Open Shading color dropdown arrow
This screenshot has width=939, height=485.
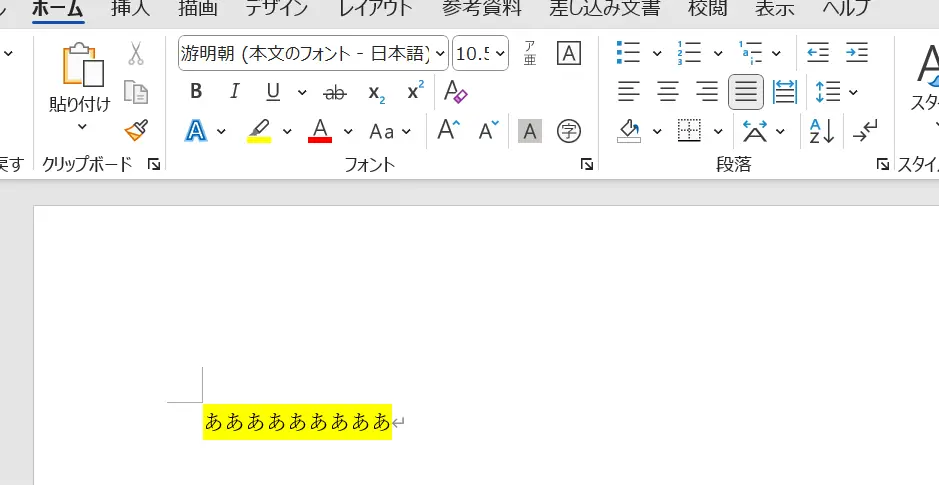pos(657,131)
